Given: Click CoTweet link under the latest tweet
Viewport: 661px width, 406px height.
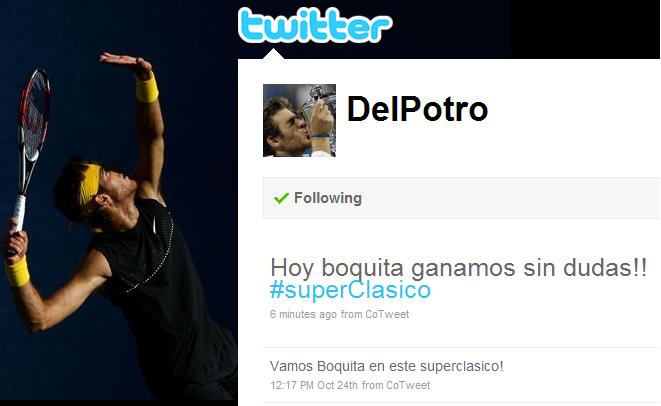Looking at the screenshot, I should click(x=387, y=314).
